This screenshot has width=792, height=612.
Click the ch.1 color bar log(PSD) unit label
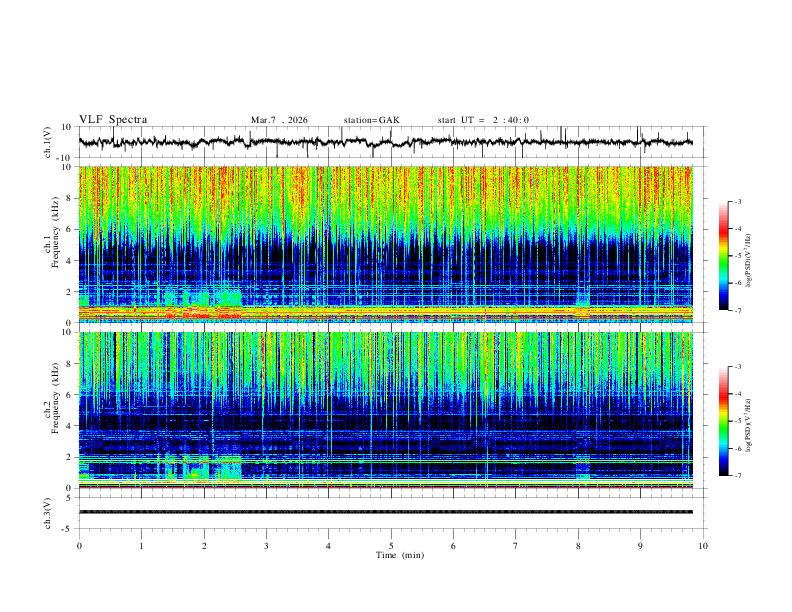(749, 260)
